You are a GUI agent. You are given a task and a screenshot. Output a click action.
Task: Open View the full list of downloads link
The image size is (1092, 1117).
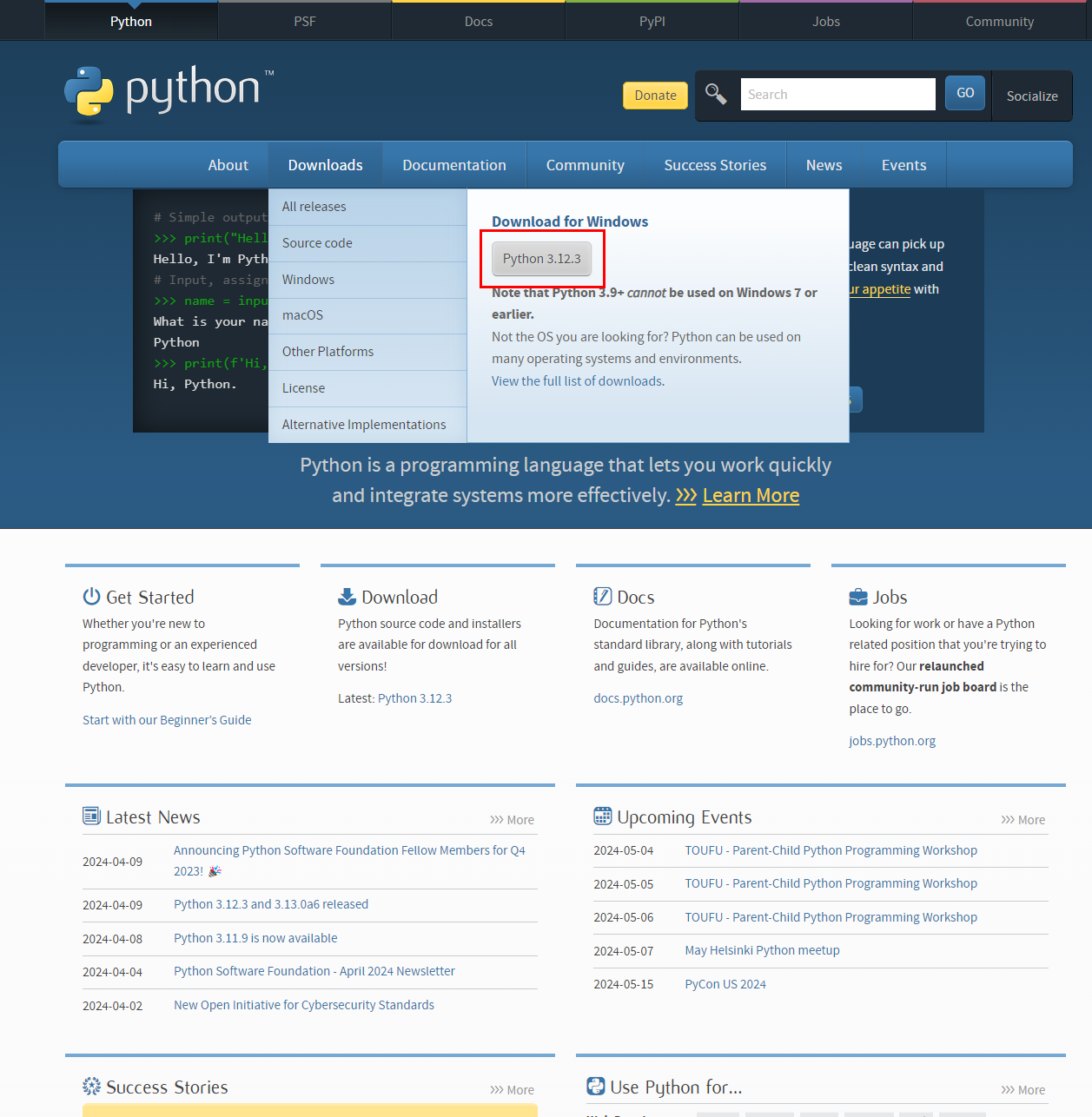pyautogui.click(x=578, y=381)
